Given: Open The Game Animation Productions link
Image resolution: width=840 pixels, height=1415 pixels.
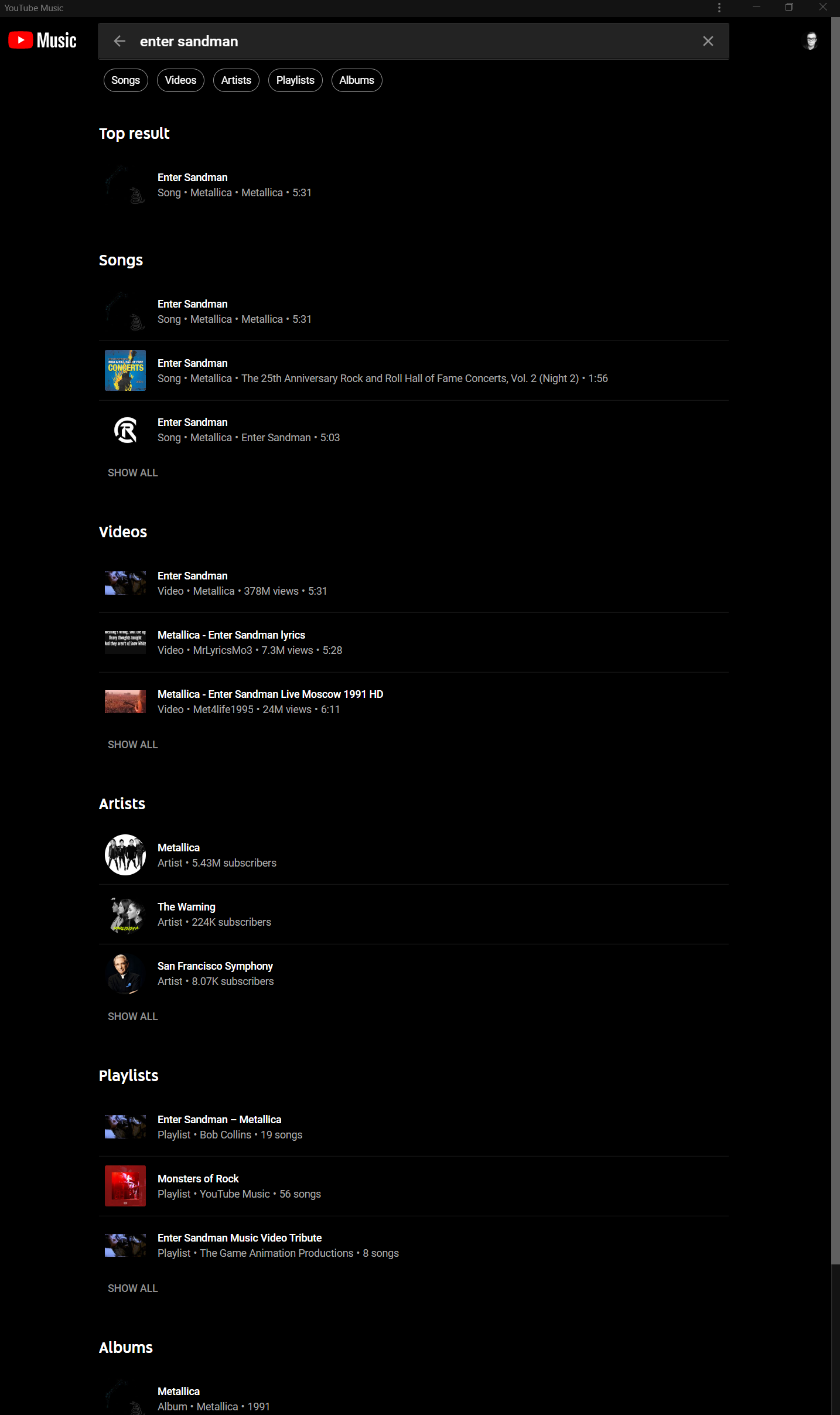Looking at the screenshot, I should coord(276,1253).
